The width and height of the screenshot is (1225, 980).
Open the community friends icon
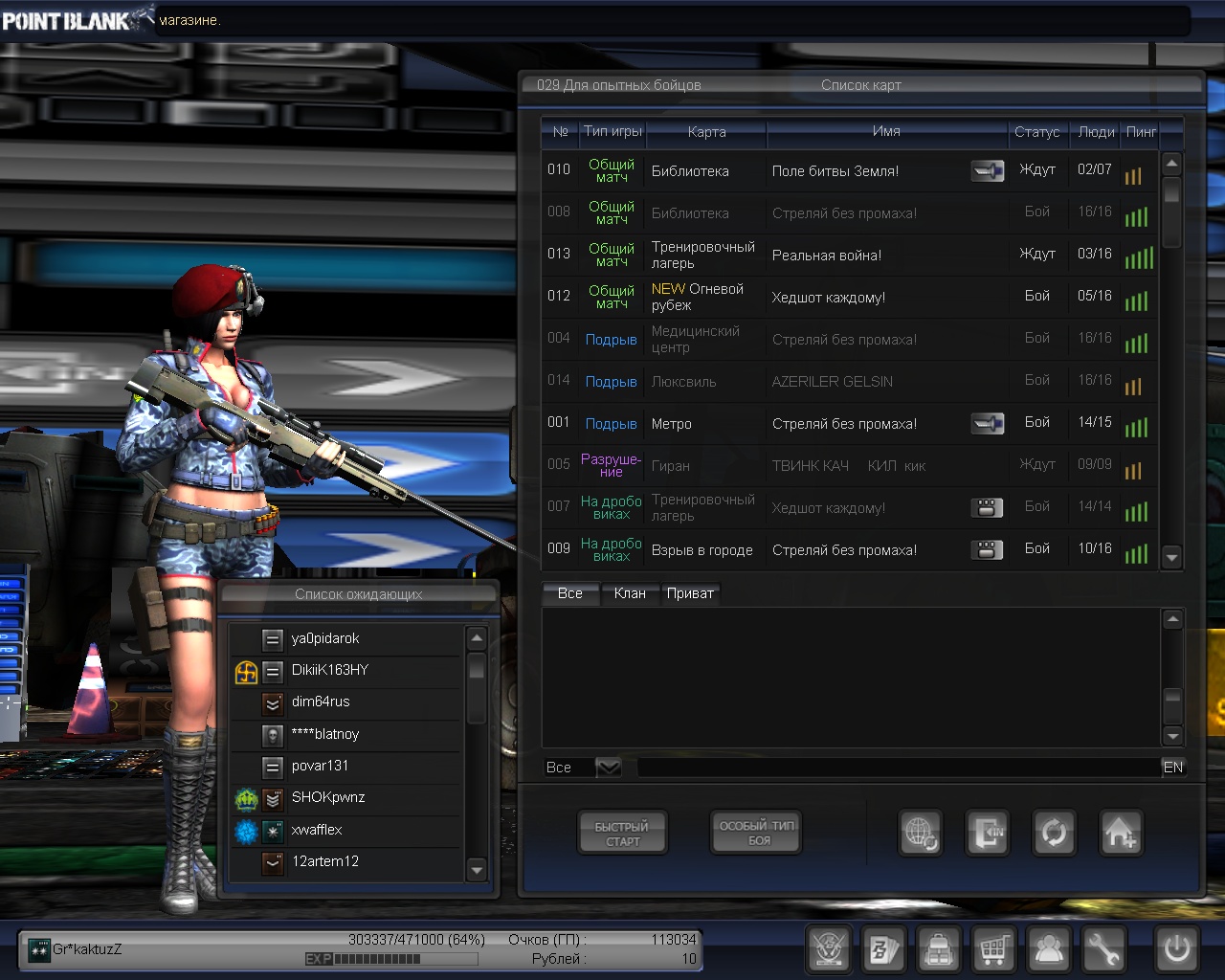coord(1049,949)
